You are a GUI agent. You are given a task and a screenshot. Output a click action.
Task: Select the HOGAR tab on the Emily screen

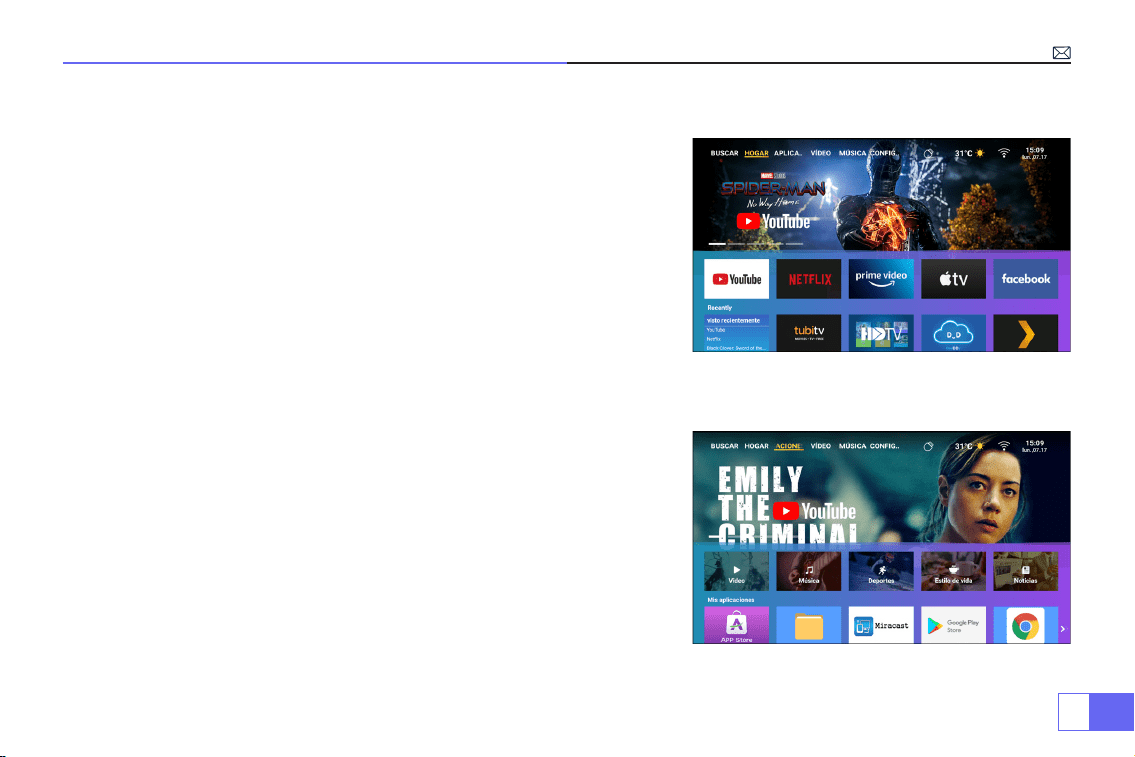[x=756, y=446]
